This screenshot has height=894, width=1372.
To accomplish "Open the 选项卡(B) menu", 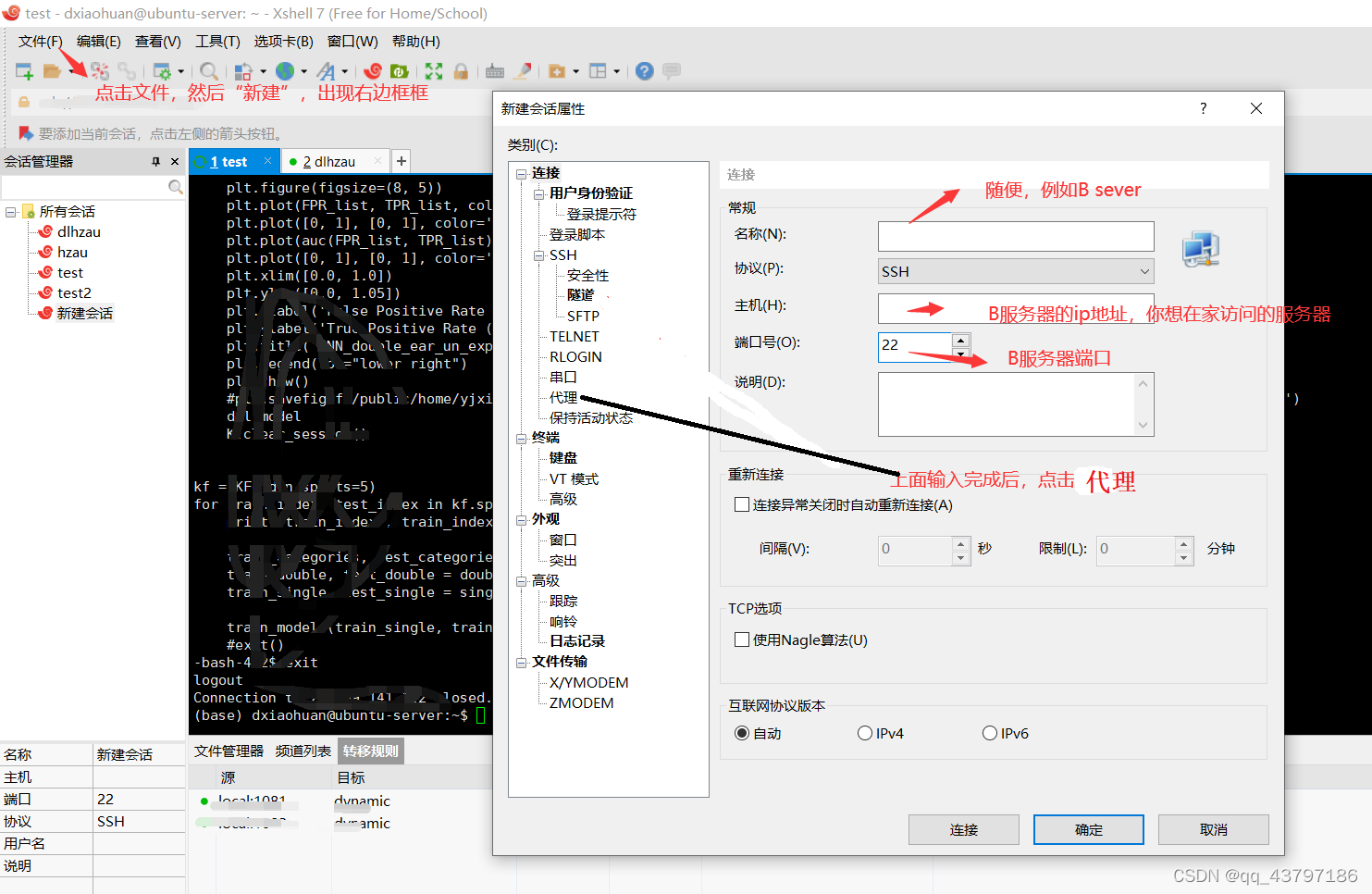I will point(283,42).
